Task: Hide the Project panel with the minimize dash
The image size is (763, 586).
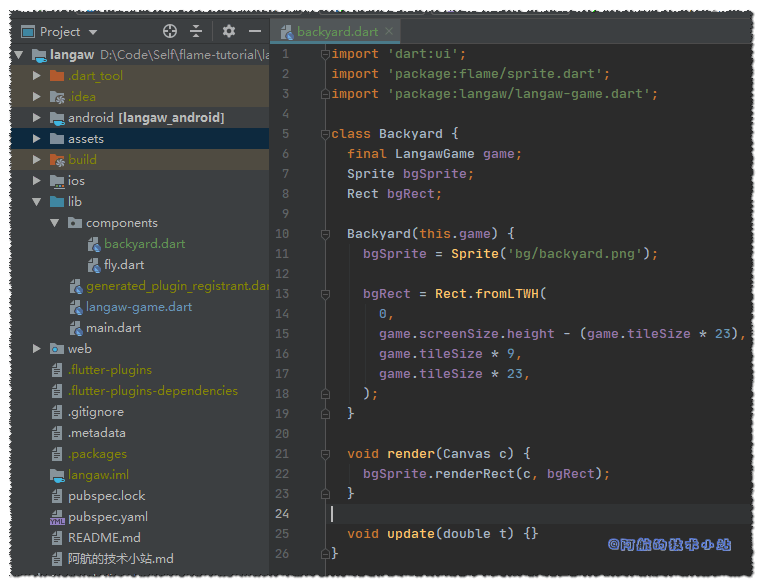Action: click(x=255, y=32)
